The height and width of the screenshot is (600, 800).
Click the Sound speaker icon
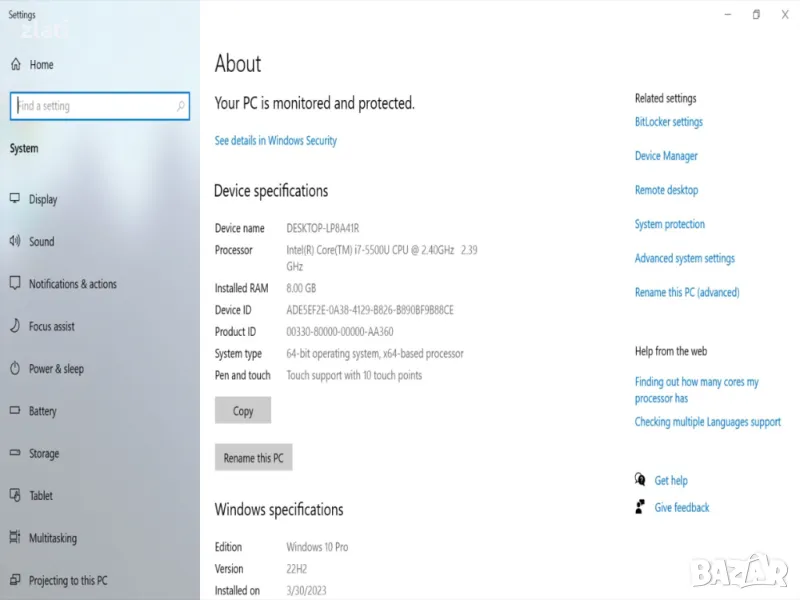click(x=15, y=241)
